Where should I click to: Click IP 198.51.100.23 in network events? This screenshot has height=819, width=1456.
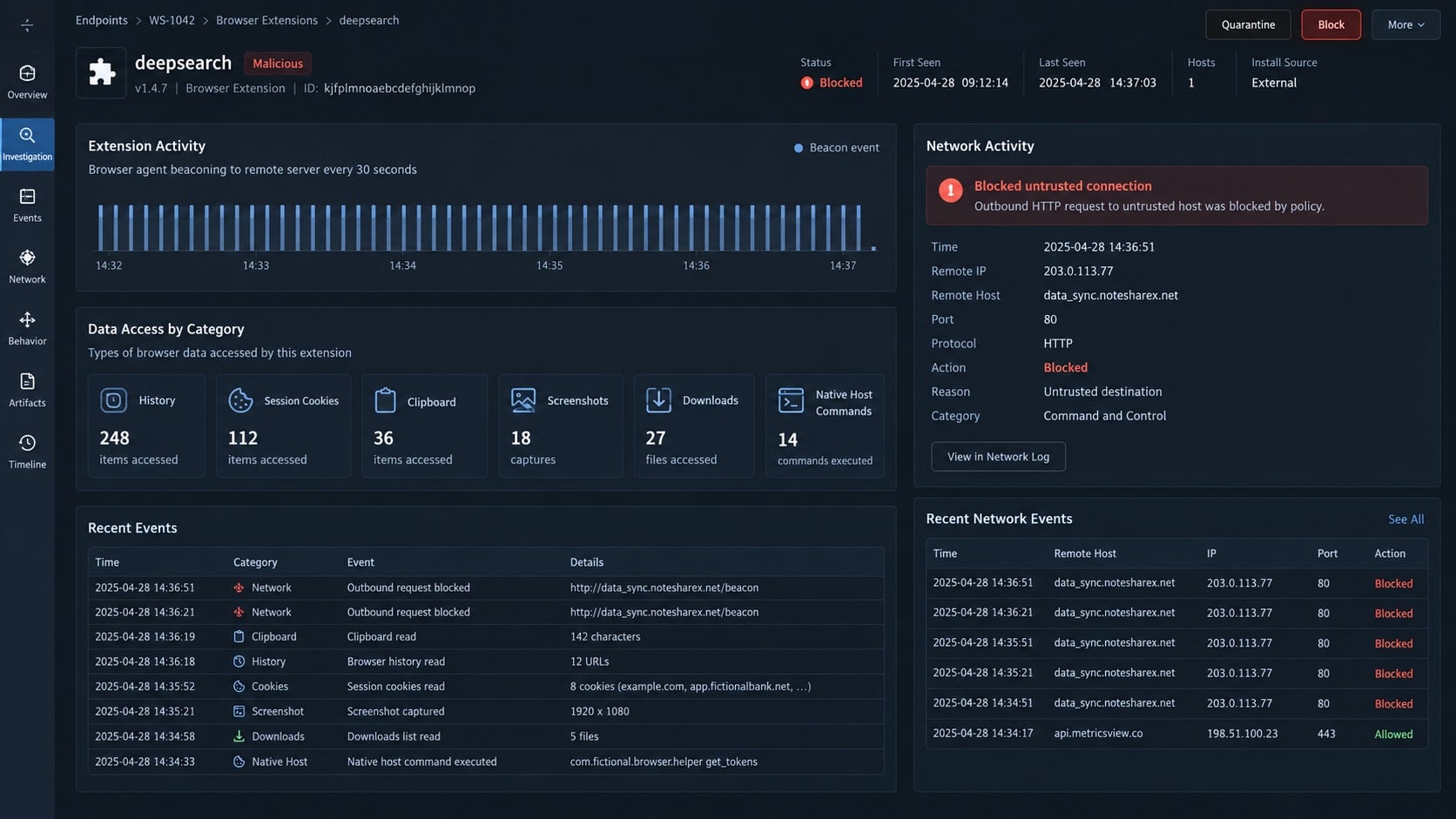pyautogui.click(x=1242, y=734)
